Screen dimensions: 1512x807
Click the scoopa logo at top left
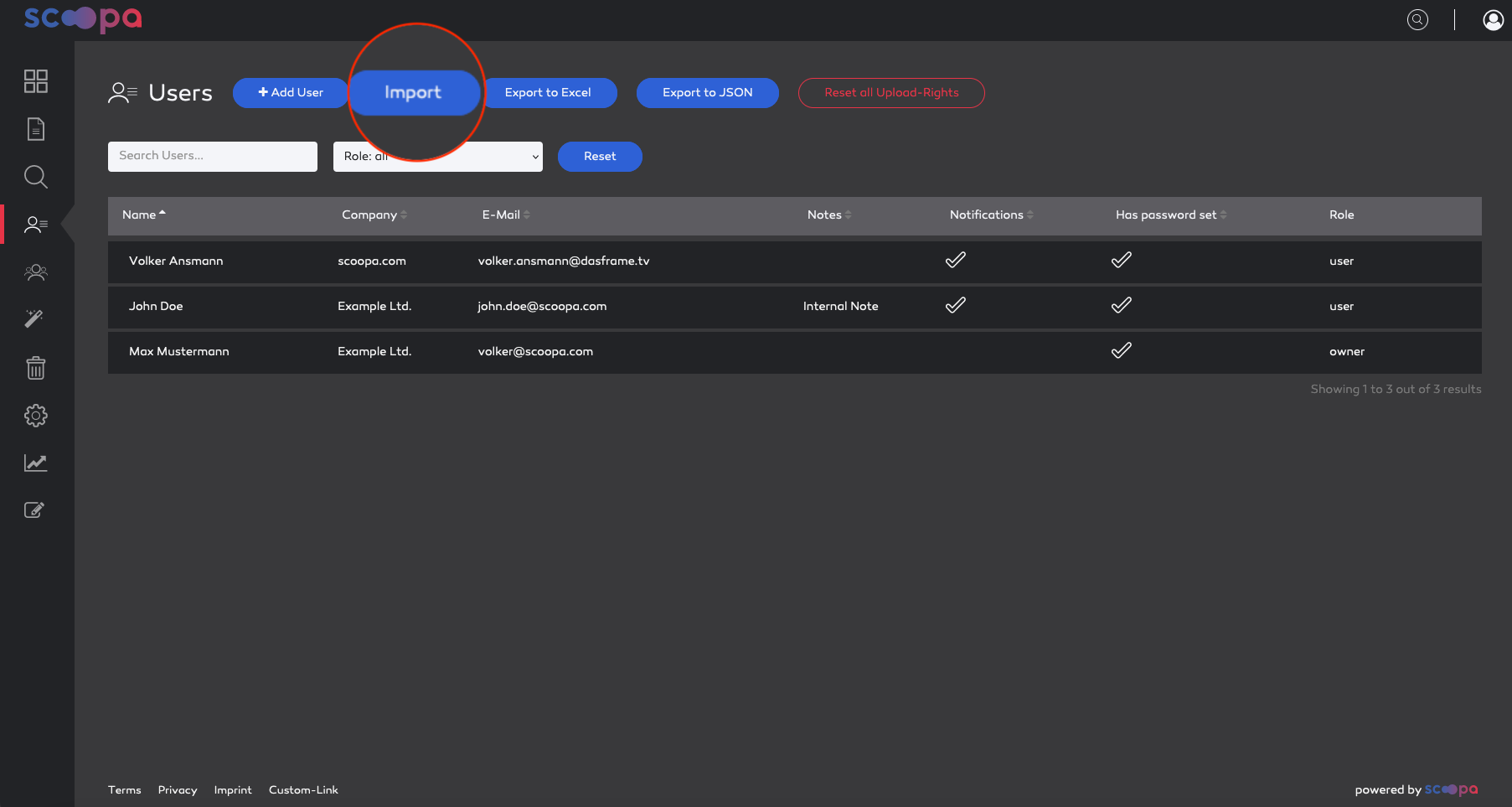[x=83, y=18]
